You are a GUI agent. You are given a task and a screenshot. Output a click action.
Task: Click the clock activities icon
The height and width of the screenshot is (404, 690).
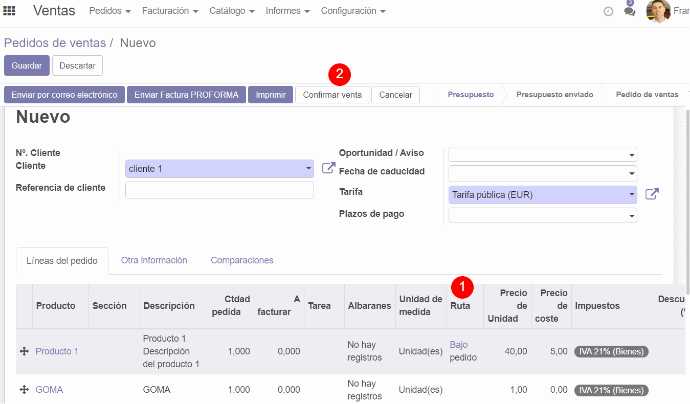pos(609,11)
